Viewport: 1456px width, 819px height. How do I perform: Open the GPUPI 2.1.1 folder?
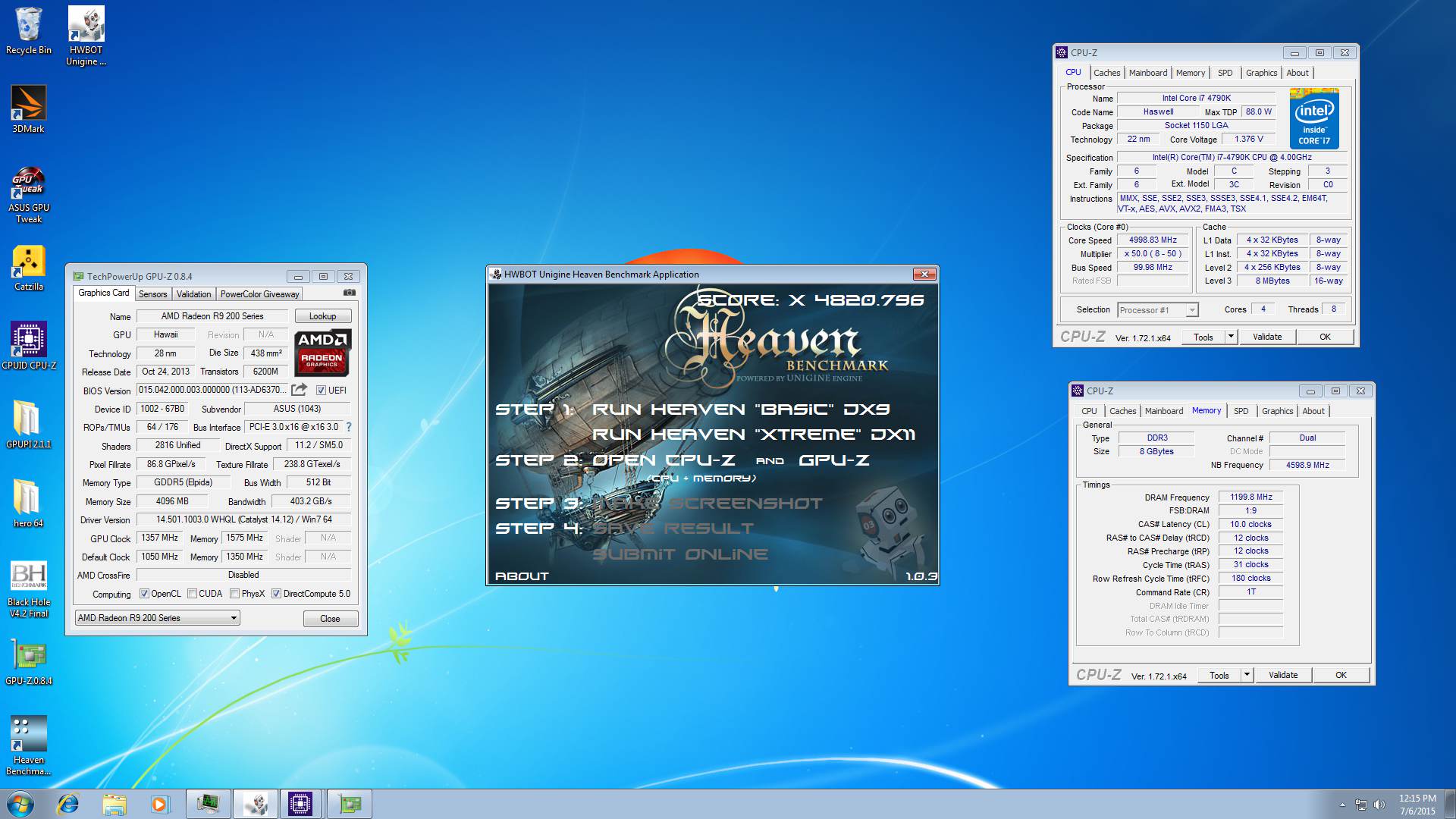29,424
